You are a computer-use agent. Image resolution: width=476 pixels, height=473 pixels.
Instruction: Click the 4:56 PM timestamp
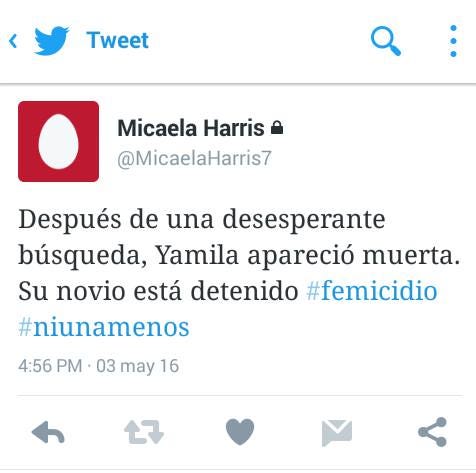click(50, 366)
